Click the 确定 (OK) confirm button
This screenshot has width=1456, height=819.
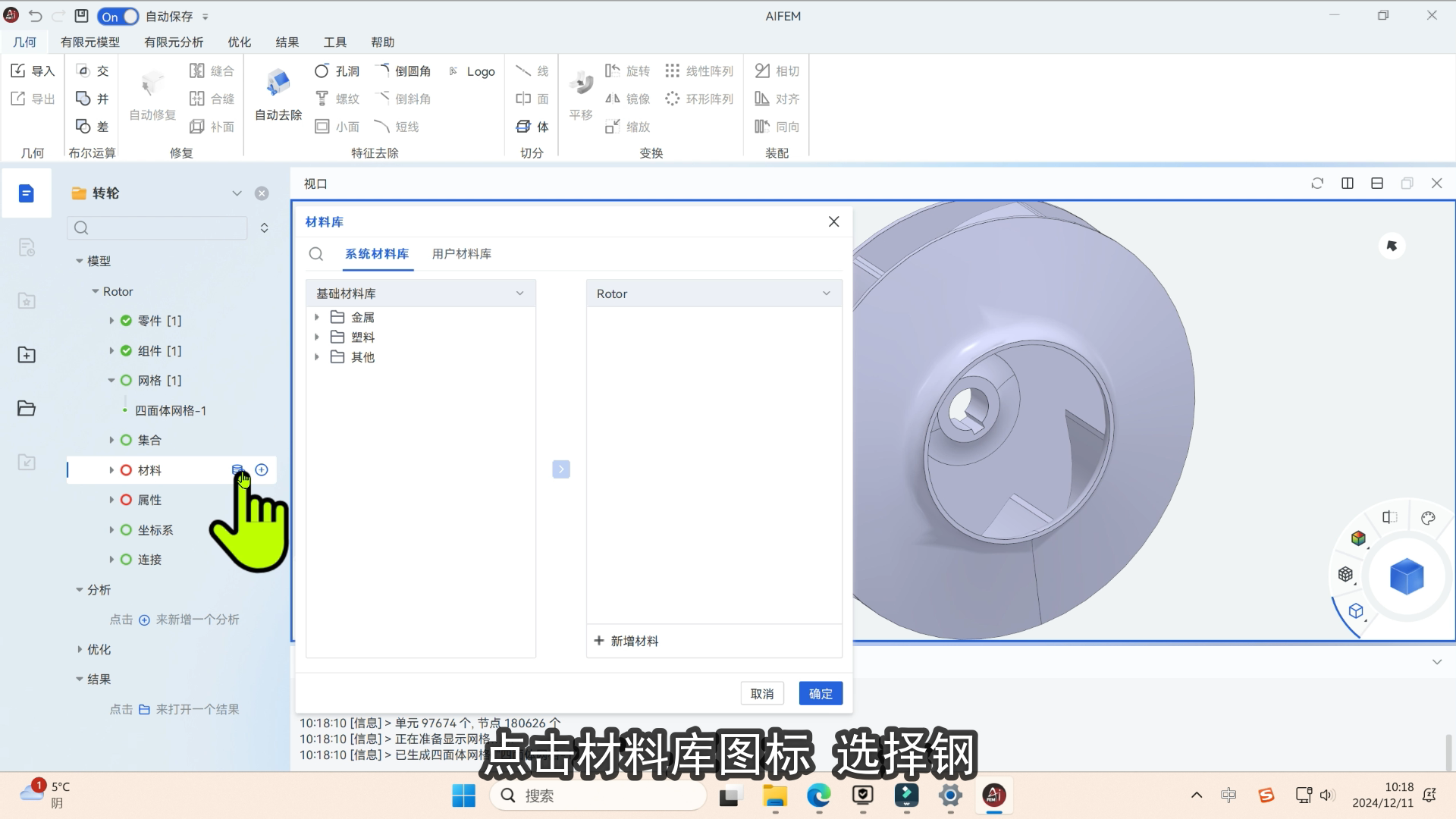[x=821, y=693]
